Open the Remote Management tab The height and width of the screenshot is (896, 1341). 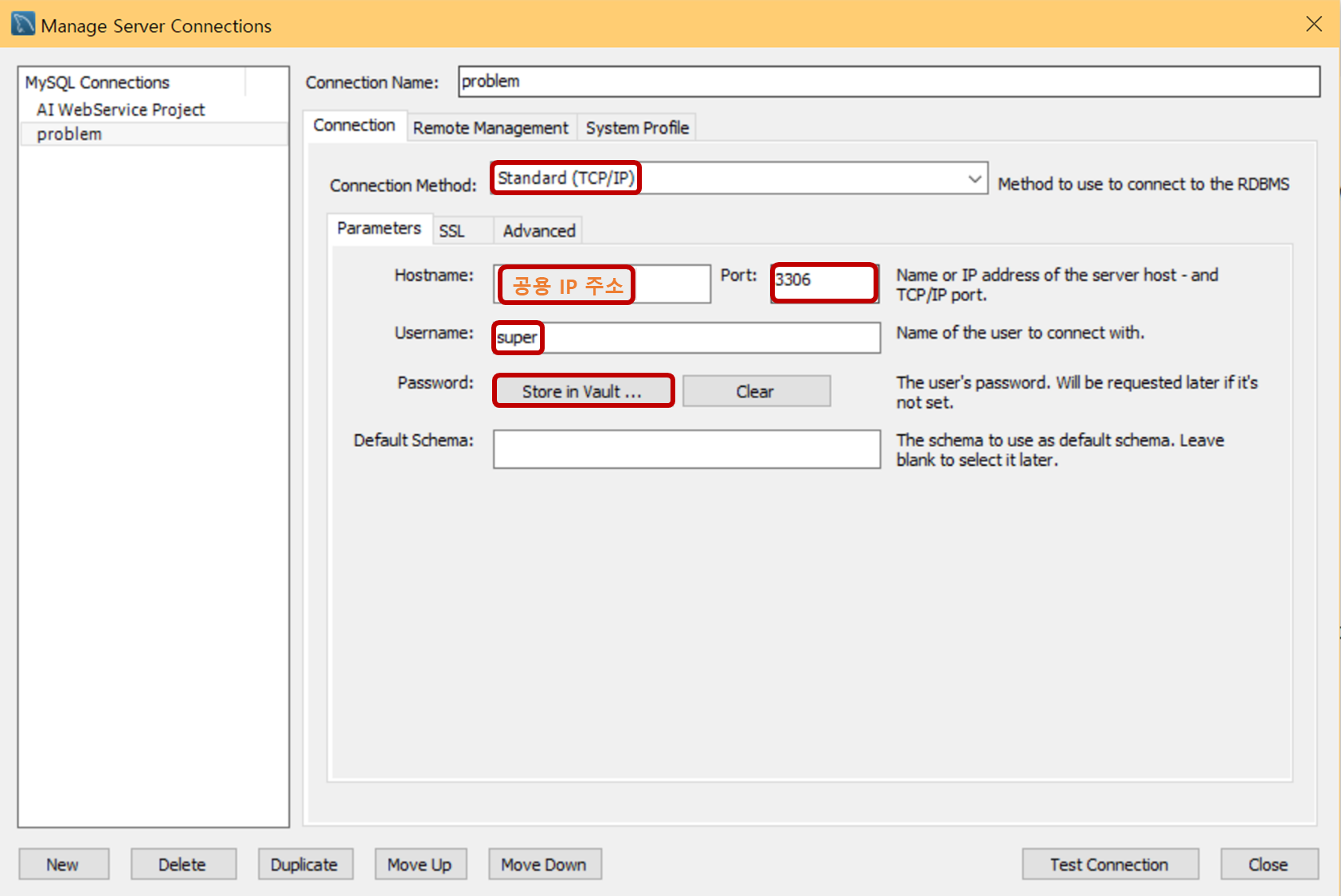[491, 127]
